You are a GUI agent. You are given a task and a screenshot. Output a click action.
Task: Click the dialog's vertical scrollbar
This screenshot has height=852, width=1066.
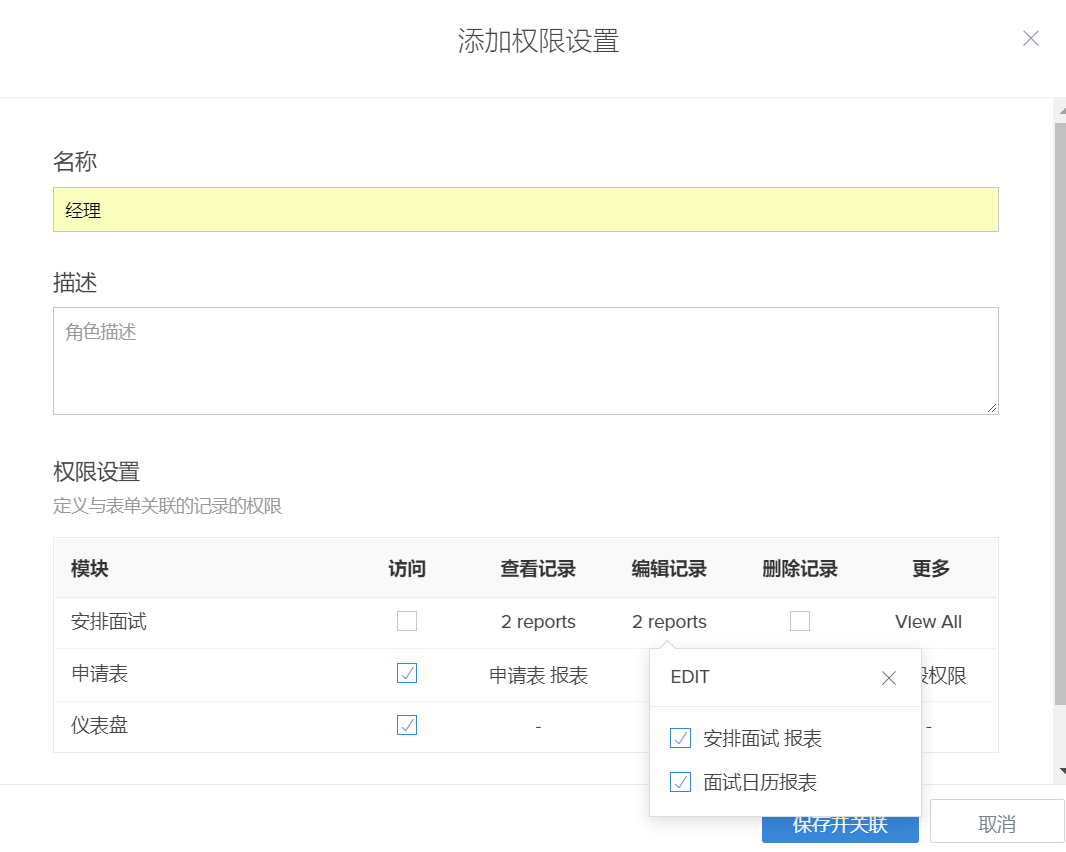coord(1060,400)
